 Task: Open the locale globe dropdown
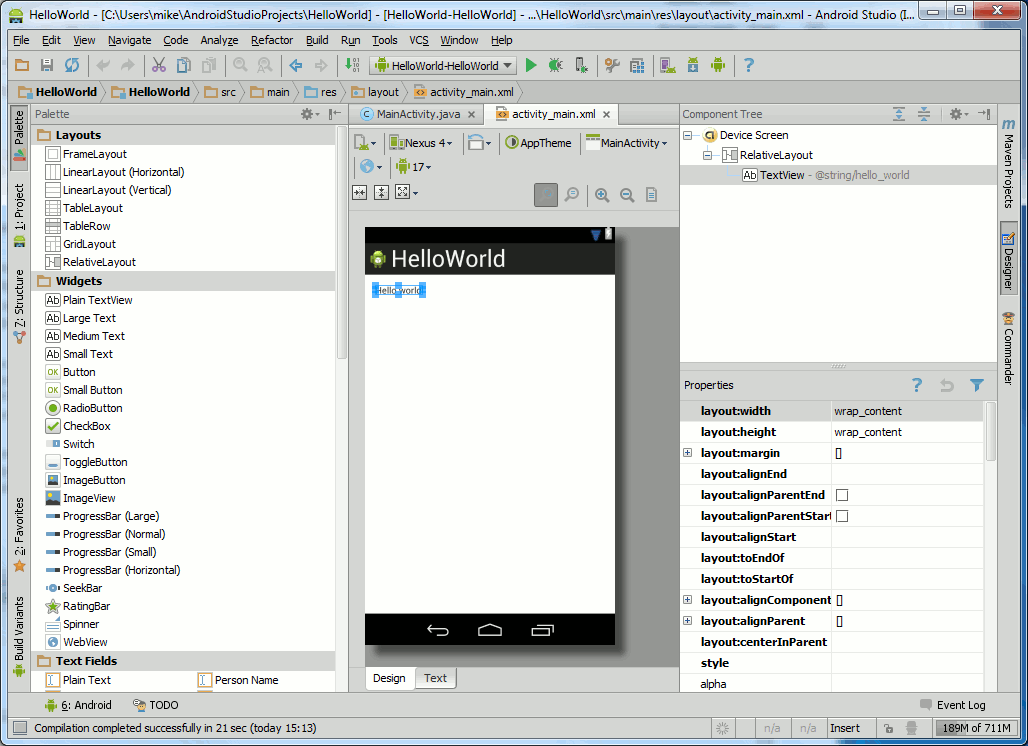pyautogui.click(x=370, y=167)
